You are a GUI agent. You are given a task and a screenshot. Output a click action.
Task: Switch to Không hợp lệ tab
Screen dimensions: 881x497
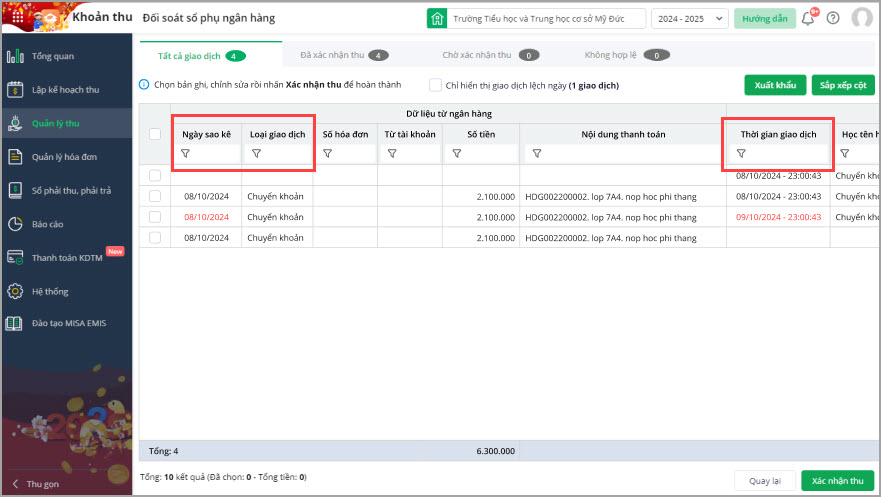pyautogui.click(x=627, y=55)
